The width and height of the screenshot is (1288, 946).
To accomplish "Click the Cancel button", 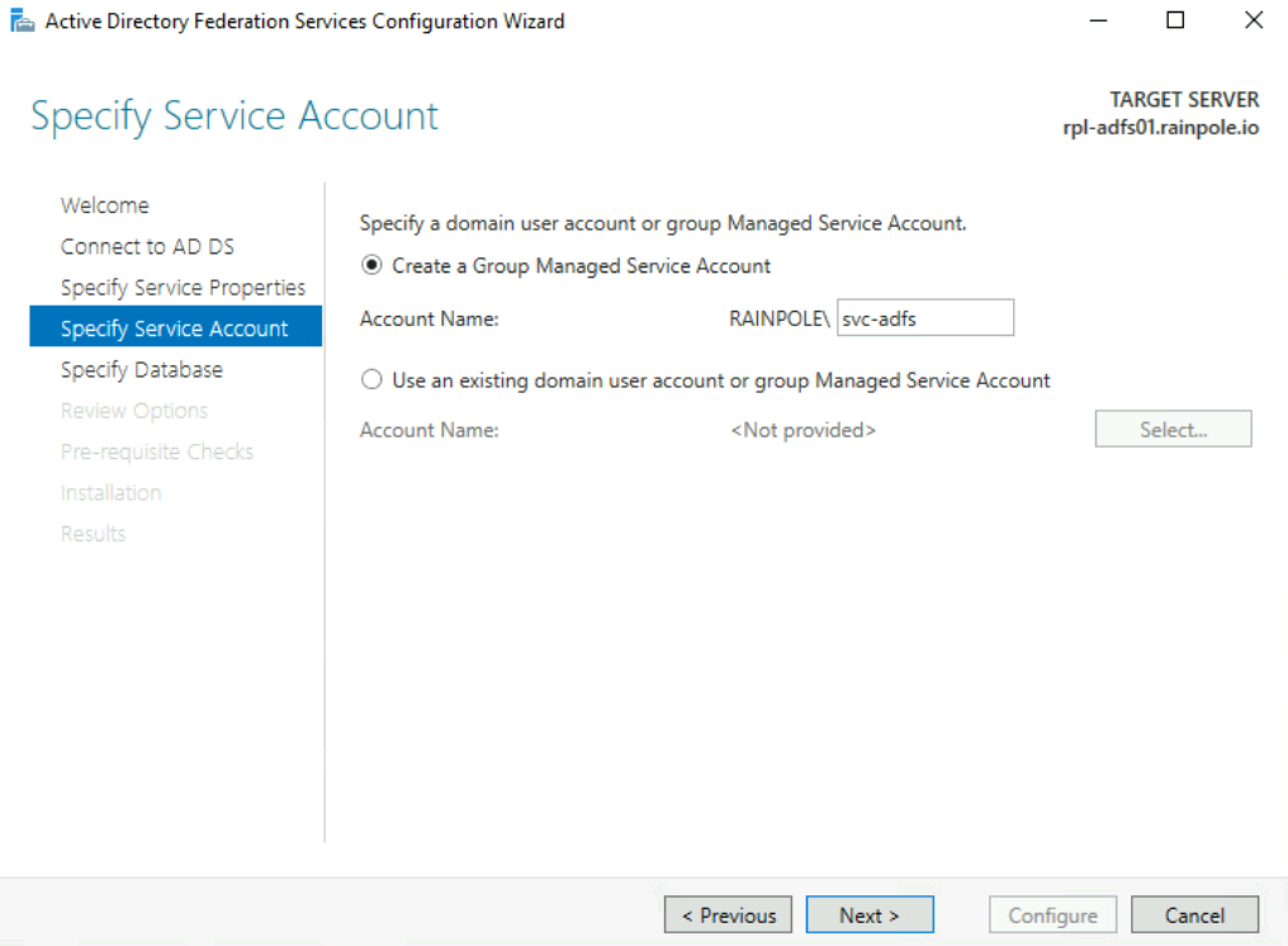I will (1194, 915).
